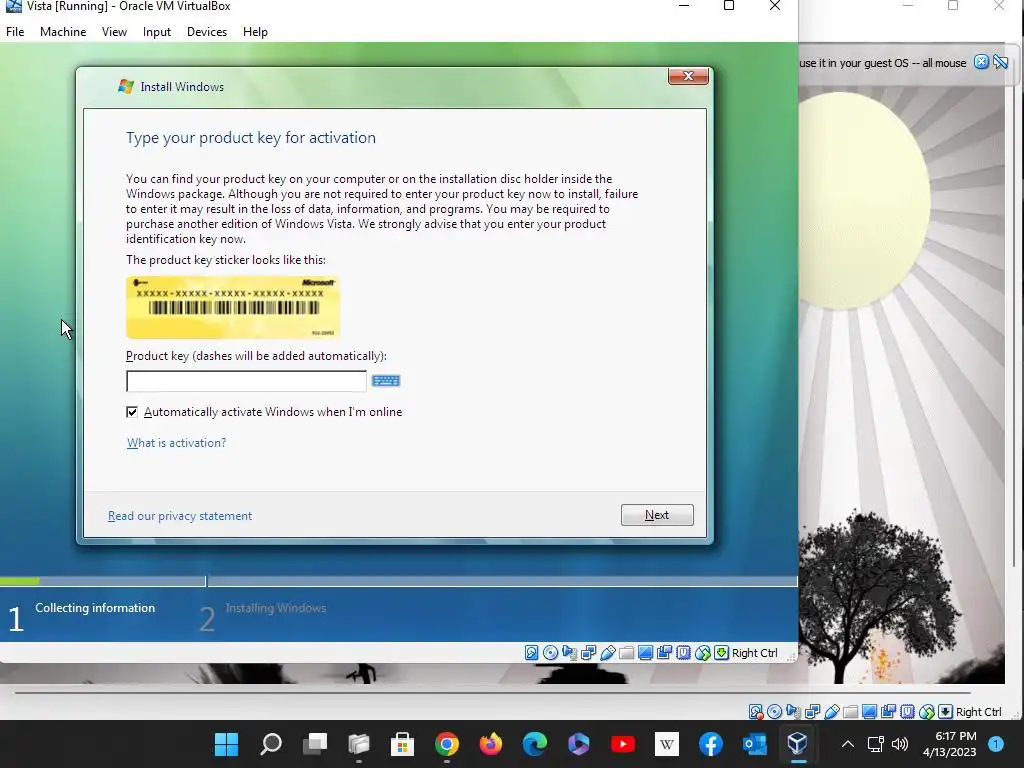The height and width of the screenshot is (768, 1024).
Task: Click the suppress-notification icon next to mouse message
Action: point(1000,62)
